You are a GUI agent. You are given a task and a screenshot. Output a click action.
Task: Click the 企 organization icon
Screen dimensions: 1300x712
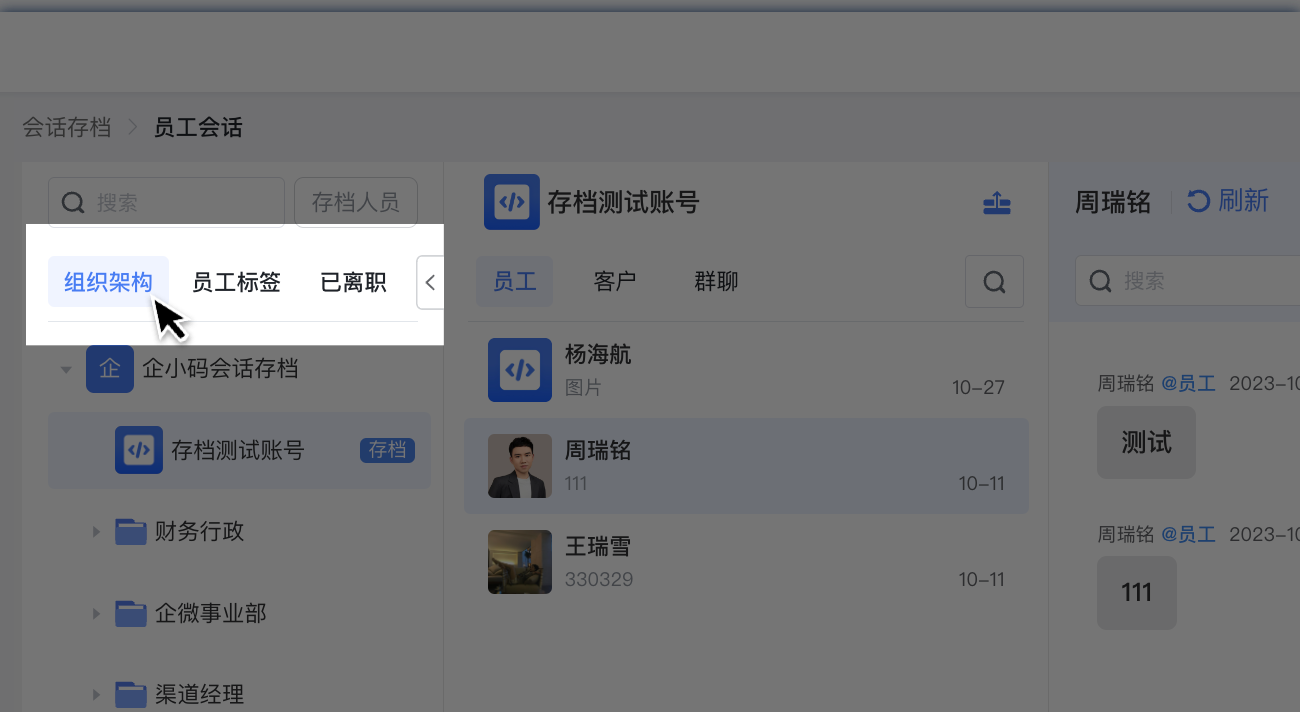(x=110, y=369)
